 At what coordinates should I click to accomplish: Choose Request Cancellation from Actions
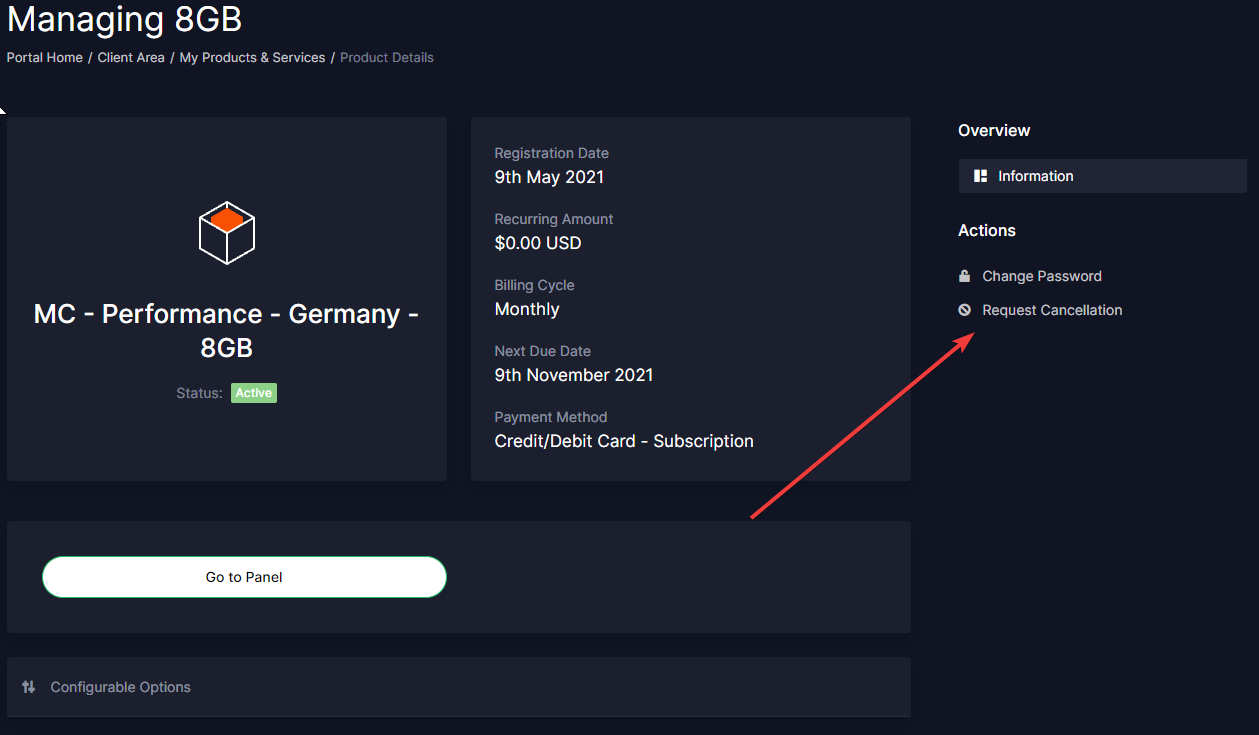click(1051, 310)
